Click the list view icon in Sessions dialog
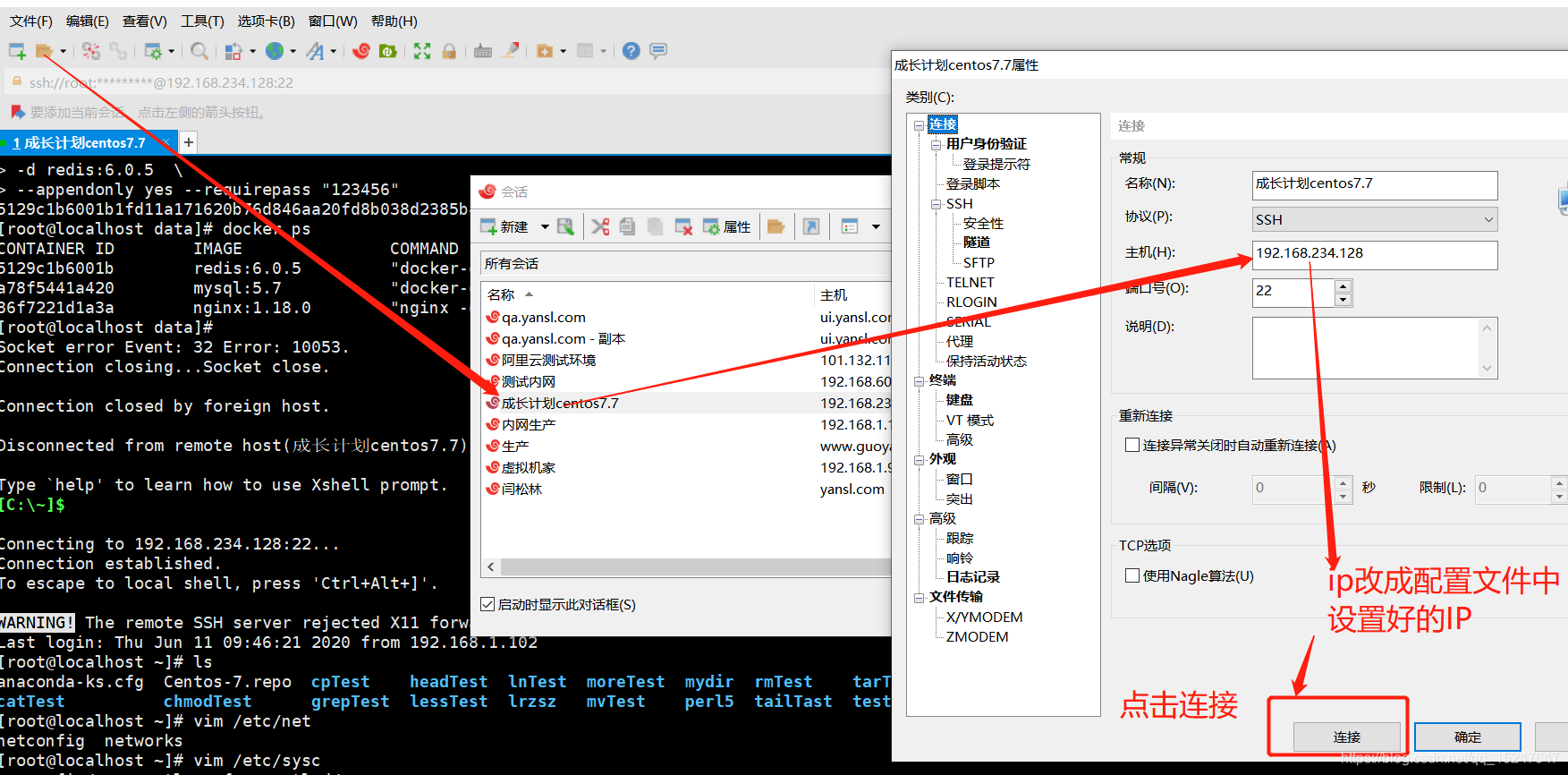This screenshot has width=1568, height=775. [850, 226]
